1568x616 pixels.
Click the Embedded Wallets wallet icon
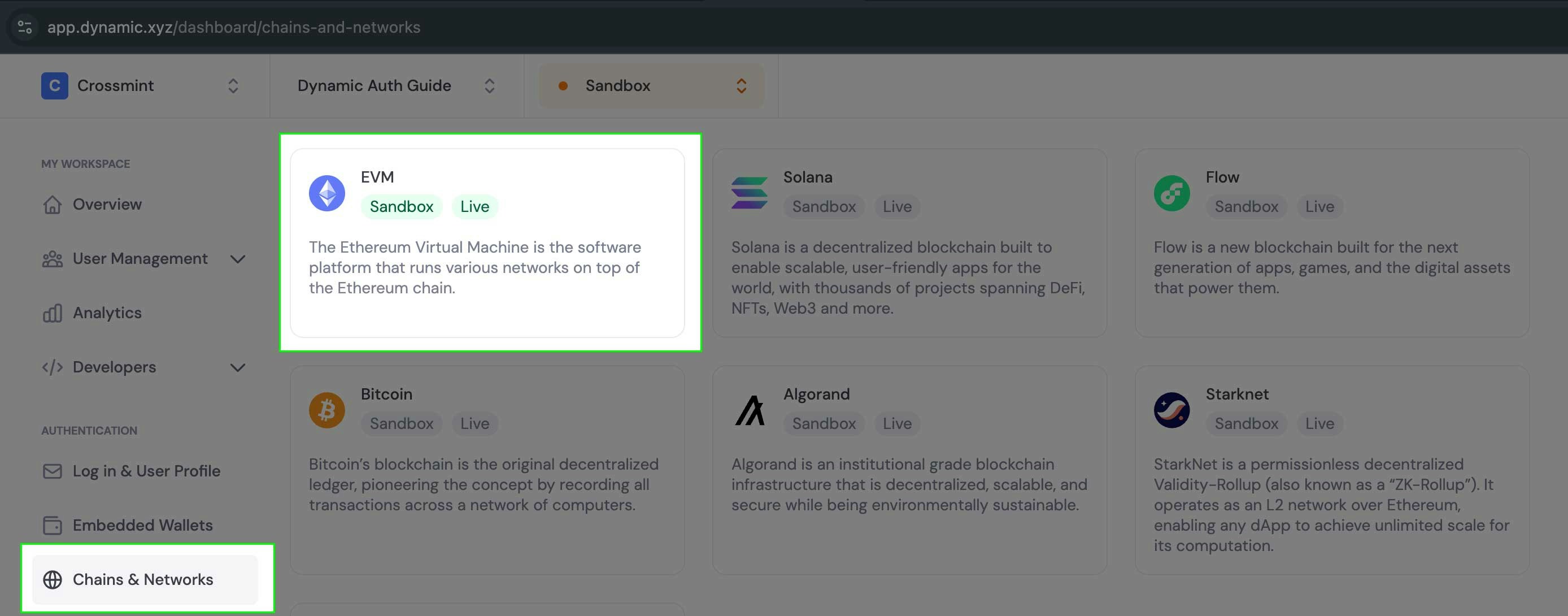[x=53, y=525]
